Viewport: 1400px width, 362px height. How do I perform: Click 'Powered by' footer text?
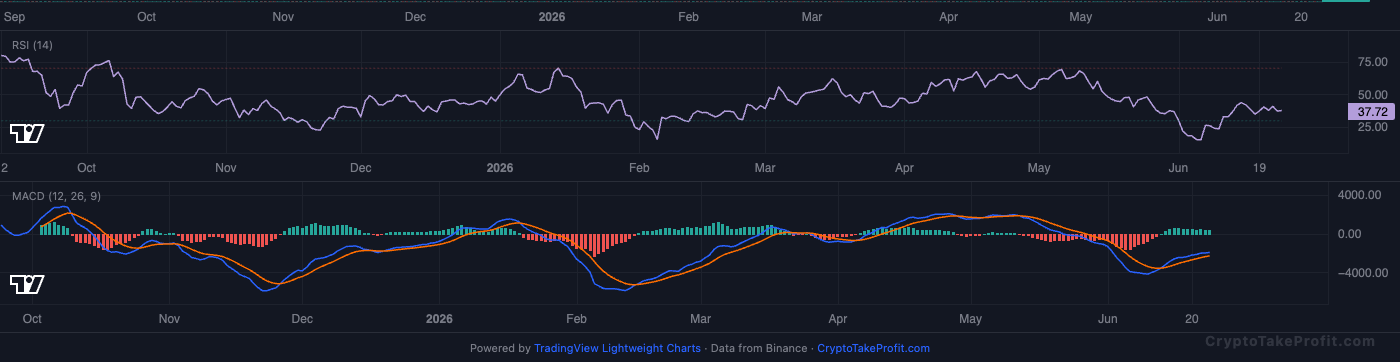point(500,348)
